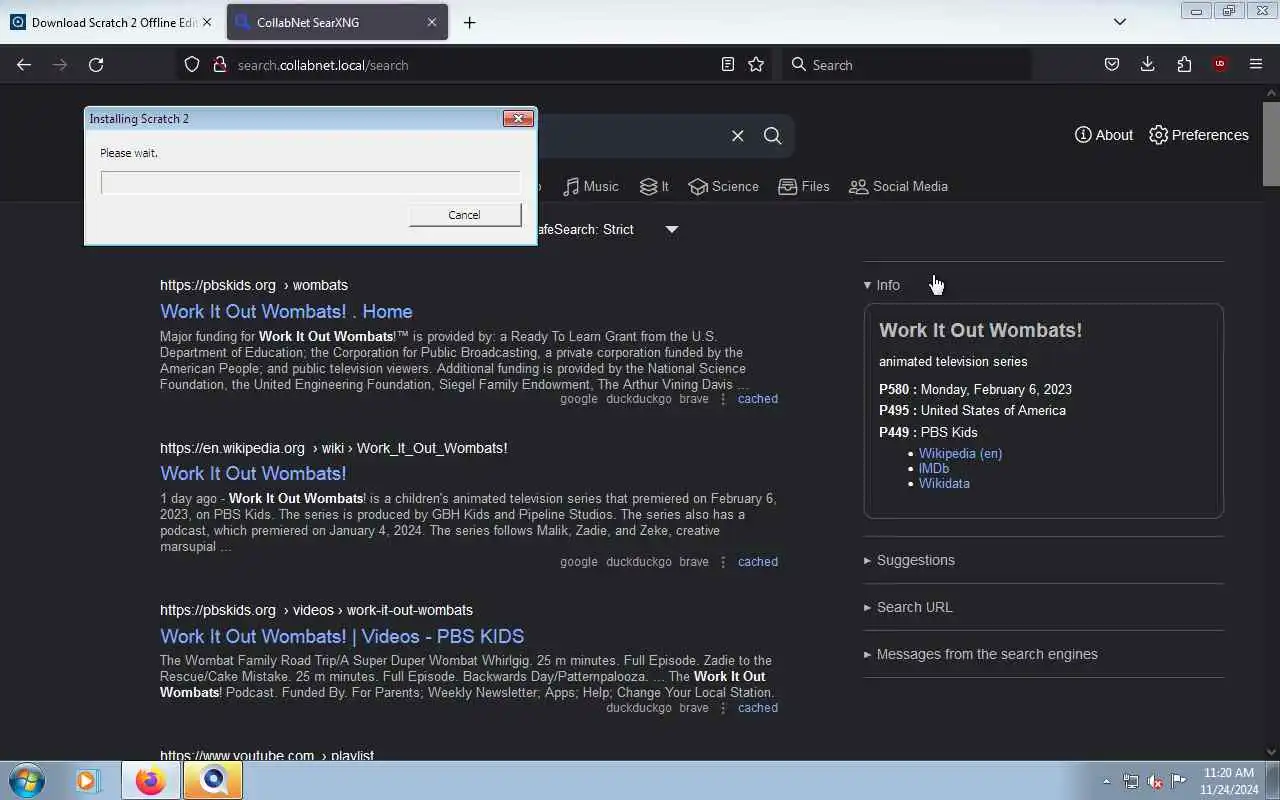Screen dimensions: 1280x800
Task: Close the Installing Scratch 2 dialog
Action: click(518, 118)
